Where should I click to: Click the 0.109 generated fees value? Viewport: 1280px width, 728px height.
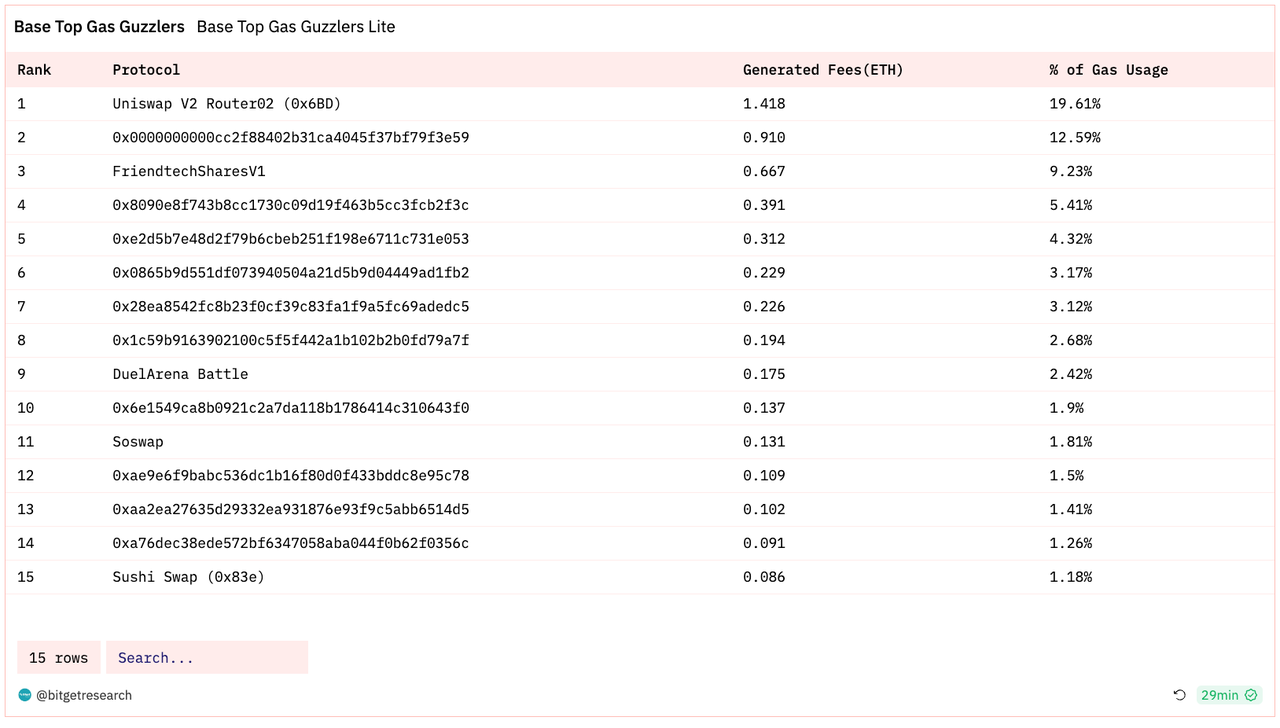pyautogui.click(x=764, y=476)
